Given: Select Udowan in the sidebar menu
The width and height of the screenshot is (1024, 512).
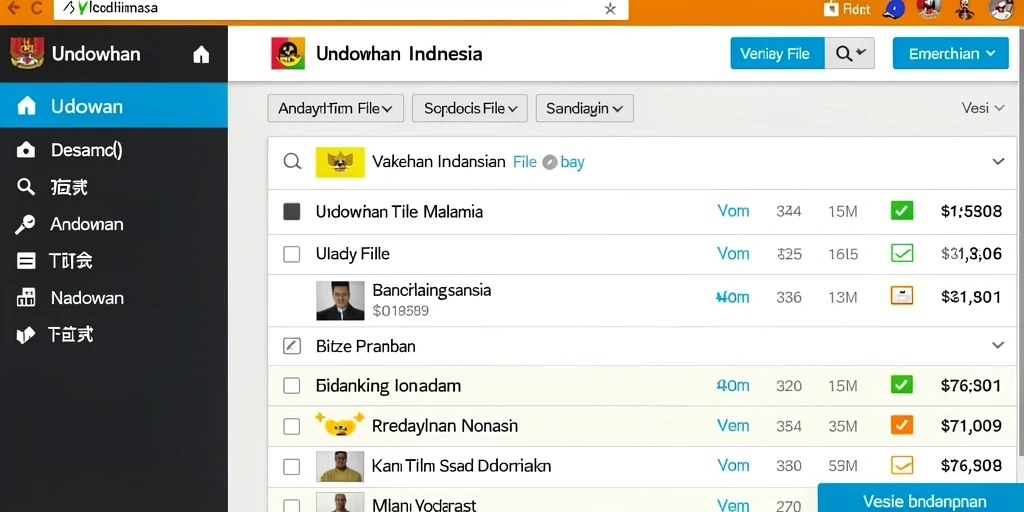Looking at the screenshot, I should (x=114, y=106).
